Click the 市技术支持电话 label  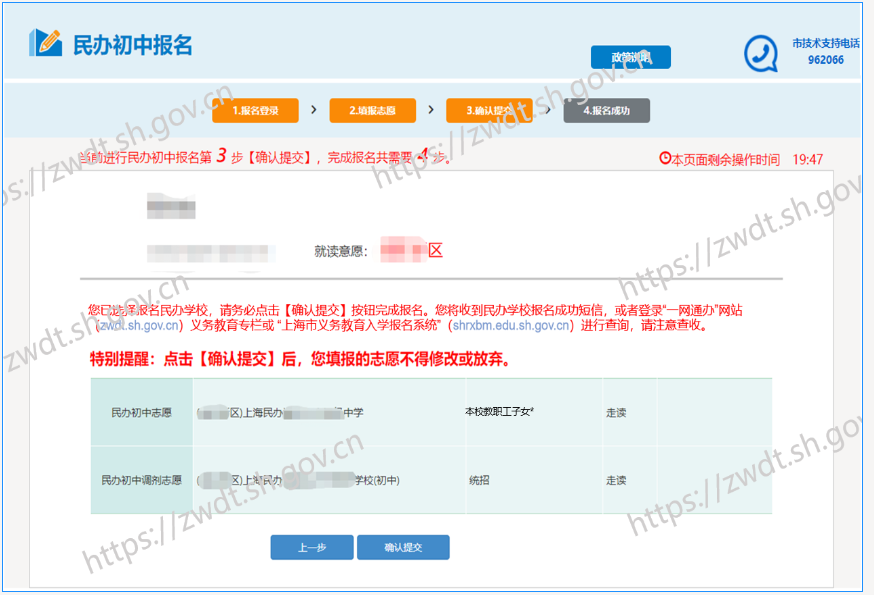(826, 43)
